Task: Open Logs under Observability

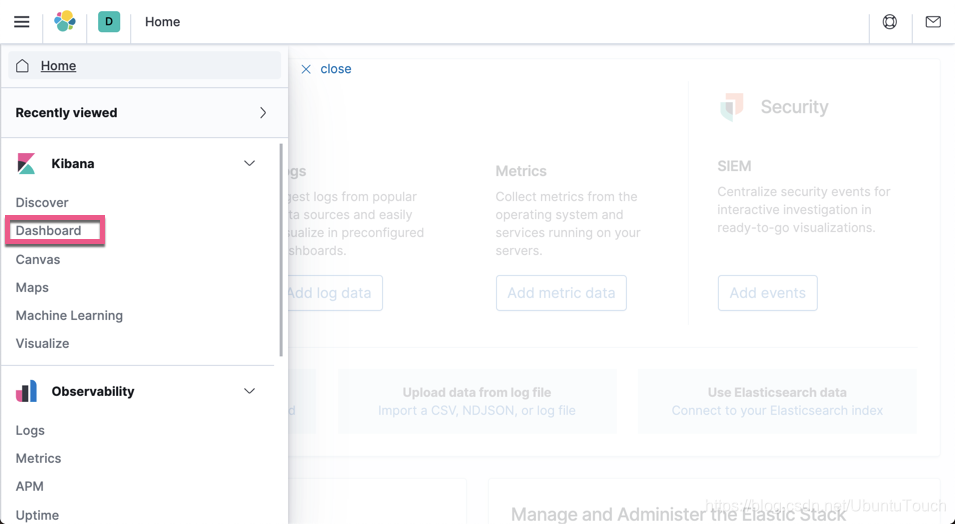Action: [30, 430]
